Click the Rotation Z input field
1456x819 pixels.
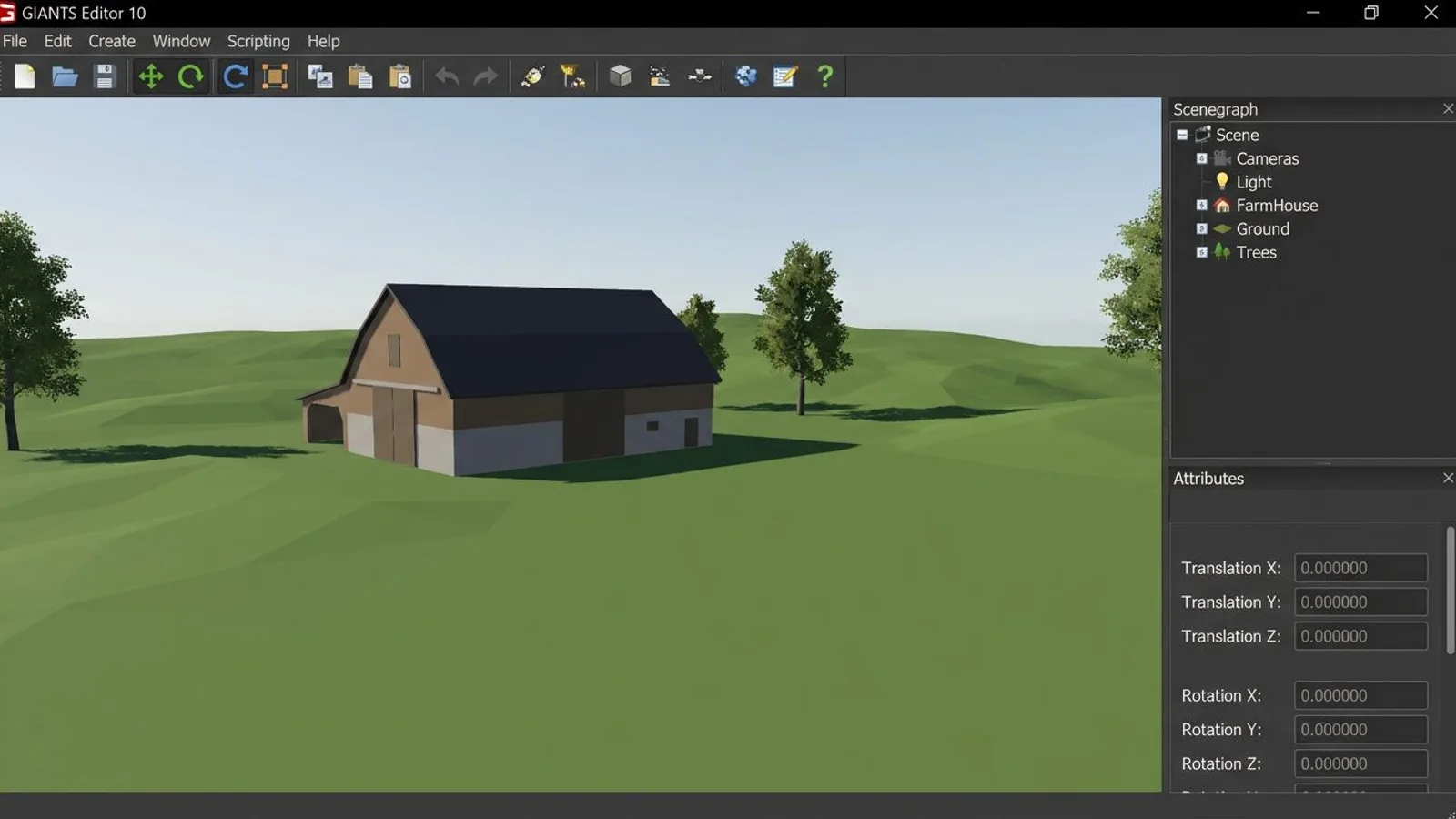coord(1360,763)
